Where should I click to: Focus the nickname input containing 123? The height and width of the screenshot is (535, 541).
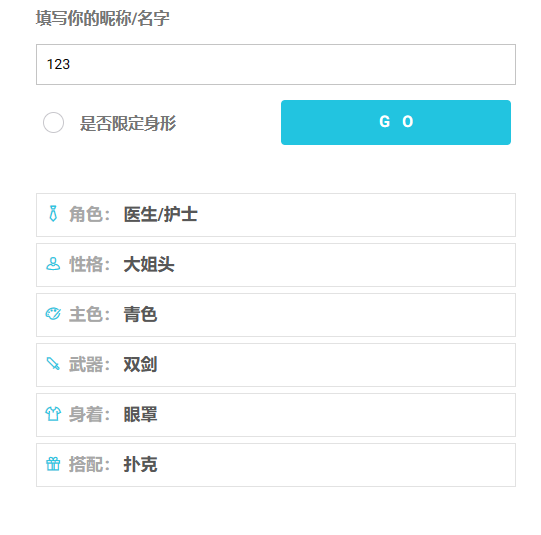click(276, 64)
